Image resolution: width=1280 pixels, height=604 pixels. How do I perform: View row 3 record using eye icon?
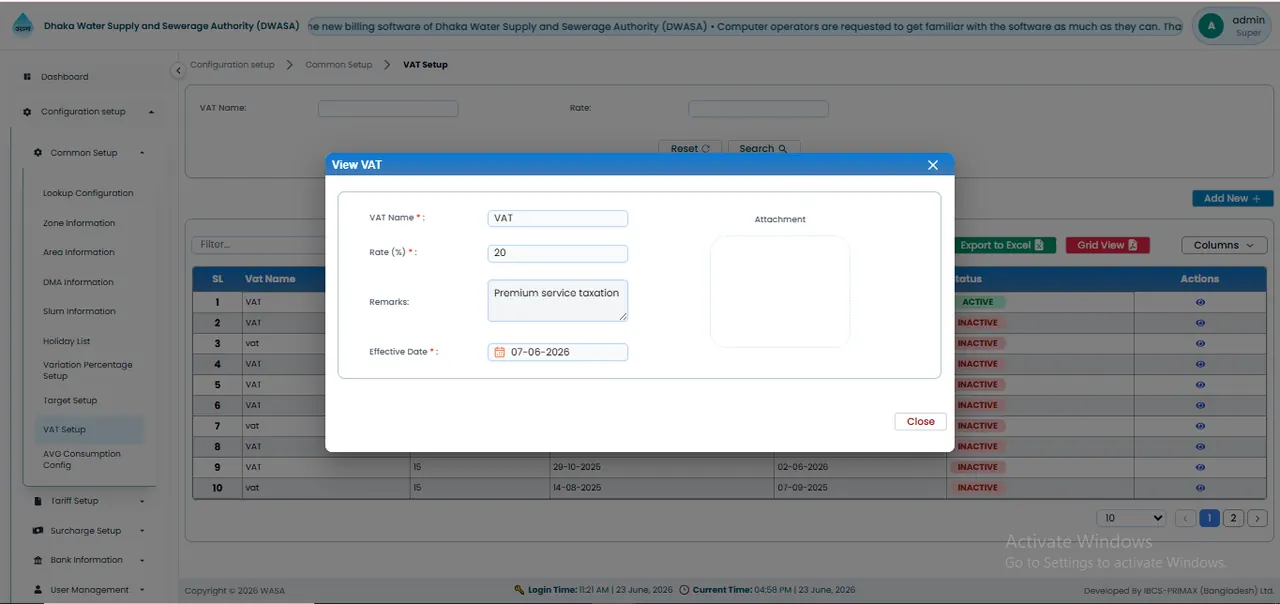(1200, 343)
